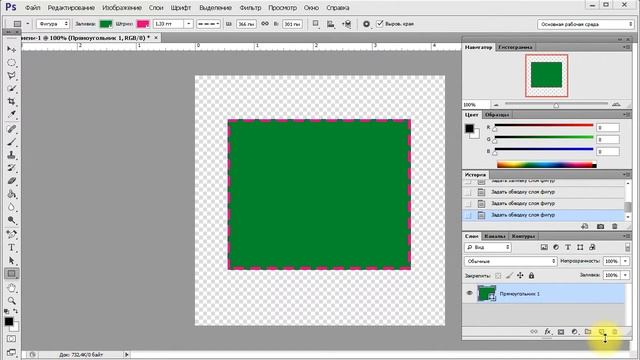Image resolution: width=640 pixels, height=360 pixels.
Task: Open the gear settings in options bar
Action: point(366,24)
